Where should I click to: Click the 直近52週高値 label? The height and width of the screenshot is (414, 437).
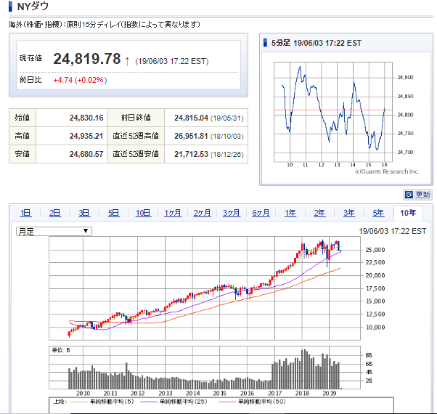point(135,136)
